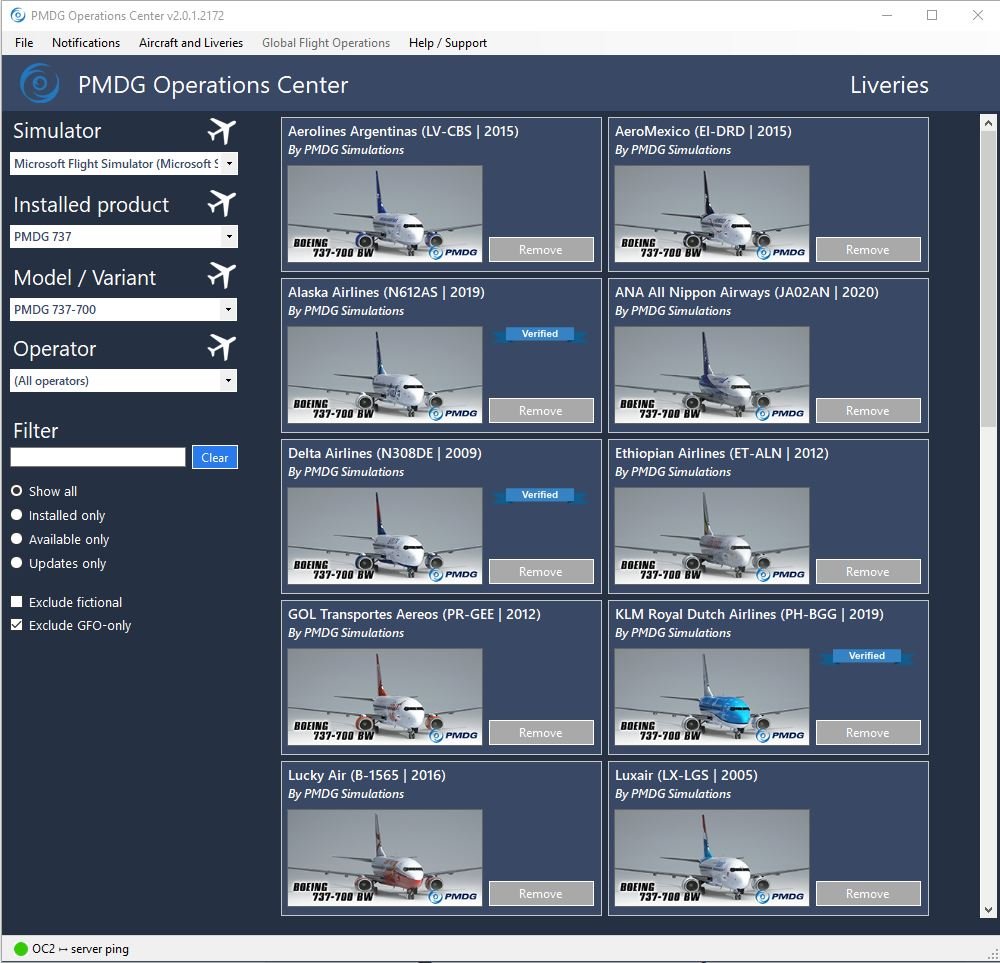
Task: Click the Liveries page heading
Action: click(889, 85)
